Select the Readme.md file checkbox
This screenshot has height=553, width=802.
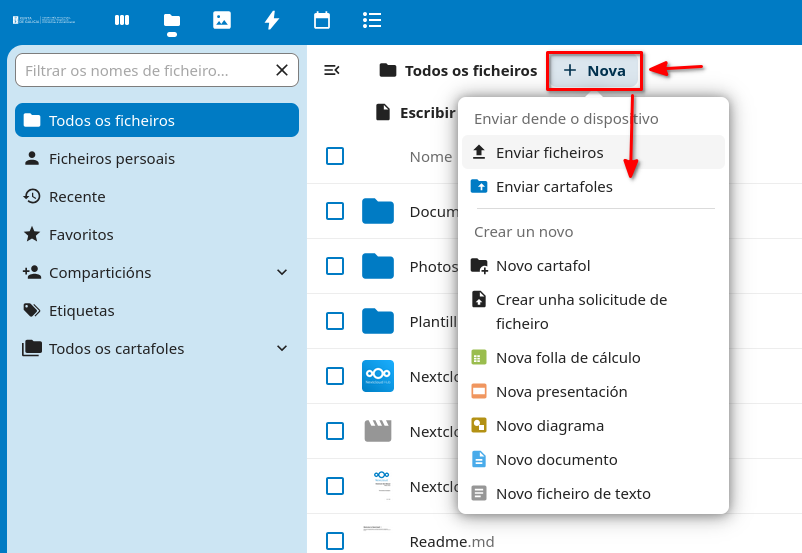click(335, 541)
